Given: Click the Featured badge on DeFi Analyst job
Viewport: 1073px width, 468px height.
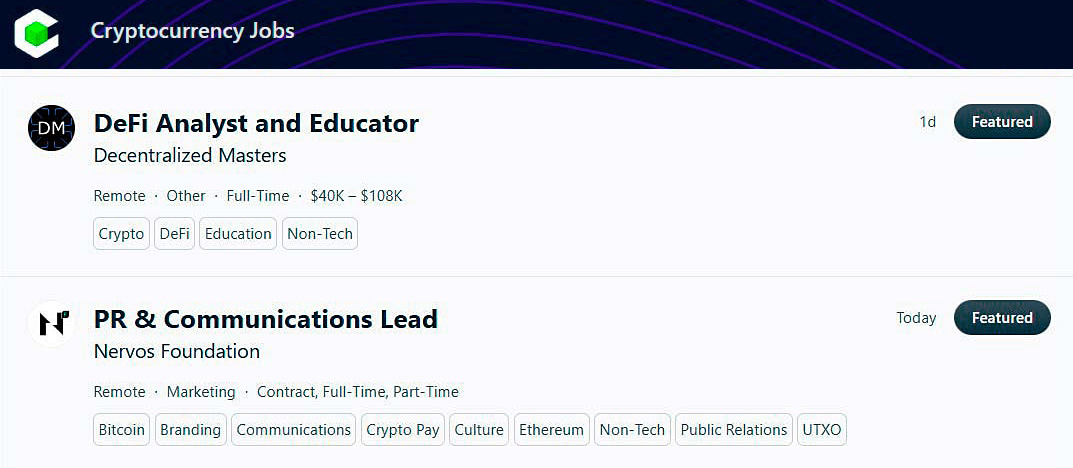Looking at the screenshot, I should (x=1002, y=122).
